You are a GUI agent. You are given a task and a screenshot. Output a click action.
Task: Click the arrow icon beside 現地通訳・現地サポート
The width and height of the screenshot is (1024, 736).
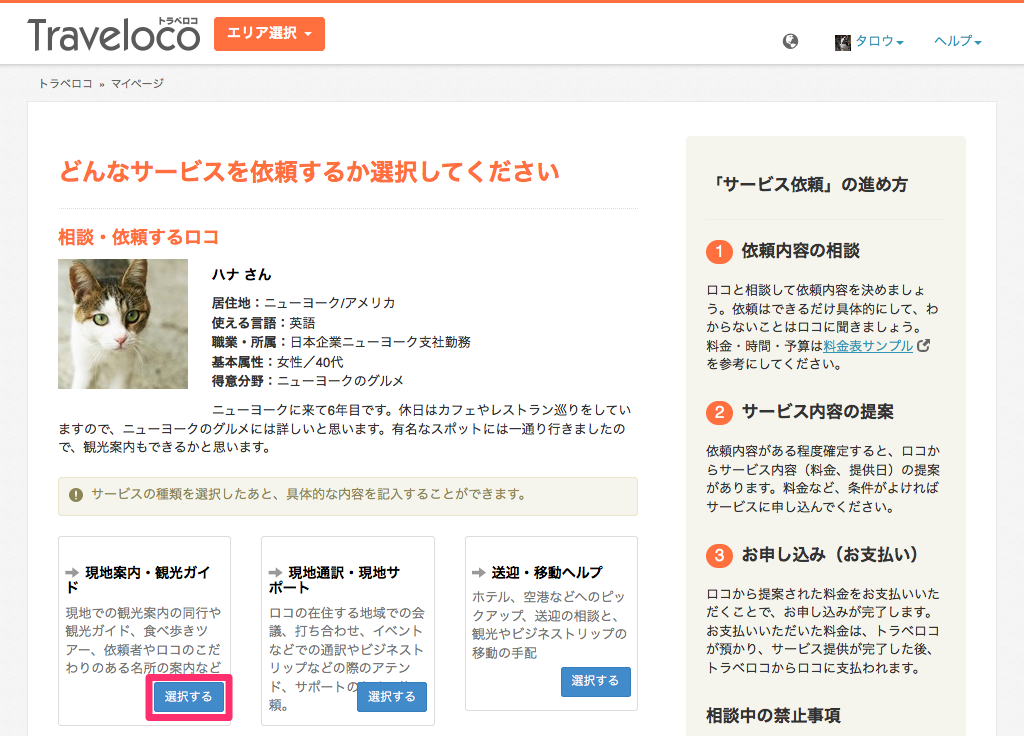276,573
